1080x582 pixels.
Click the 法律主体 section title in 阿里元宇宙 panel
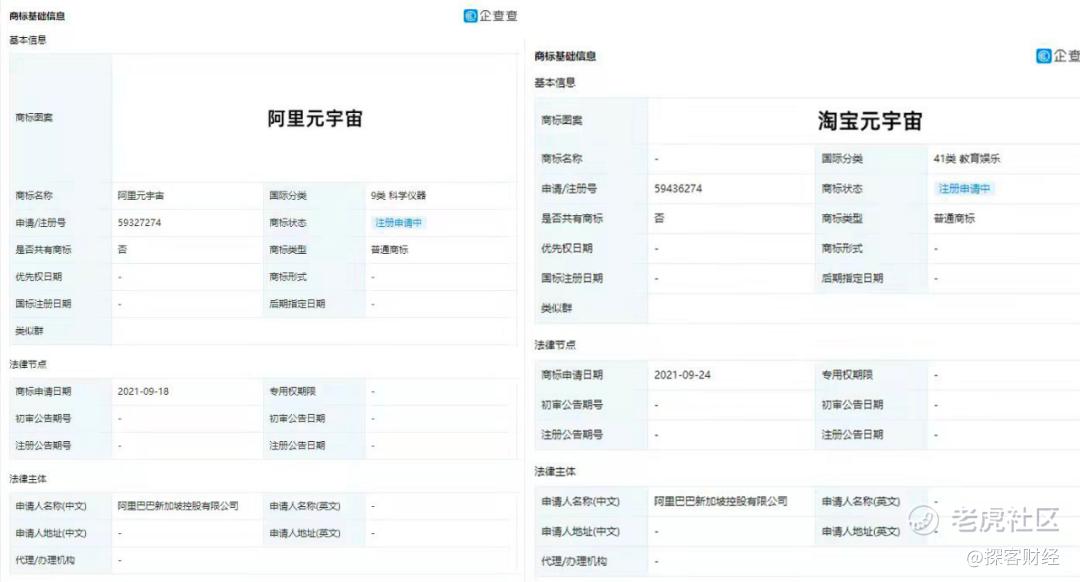point(28,479)
